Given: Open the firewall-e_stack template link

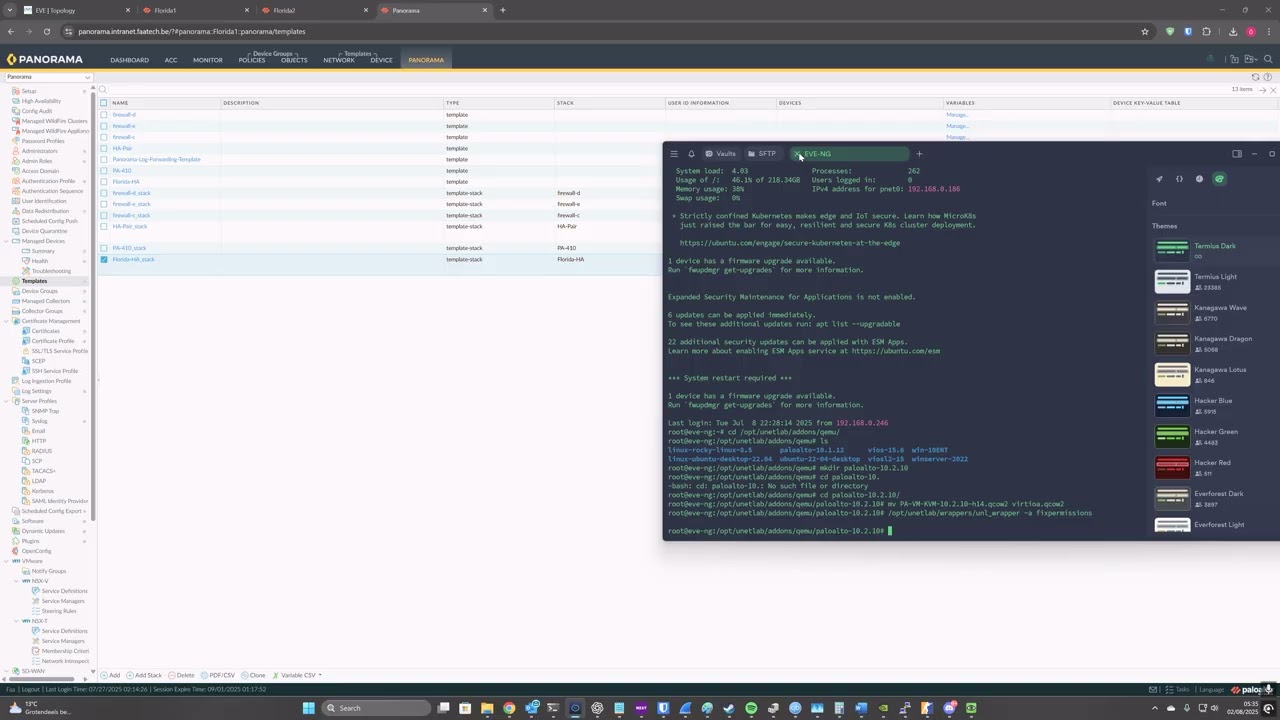Looking at the screenshot, I should [x=131, y=204].
